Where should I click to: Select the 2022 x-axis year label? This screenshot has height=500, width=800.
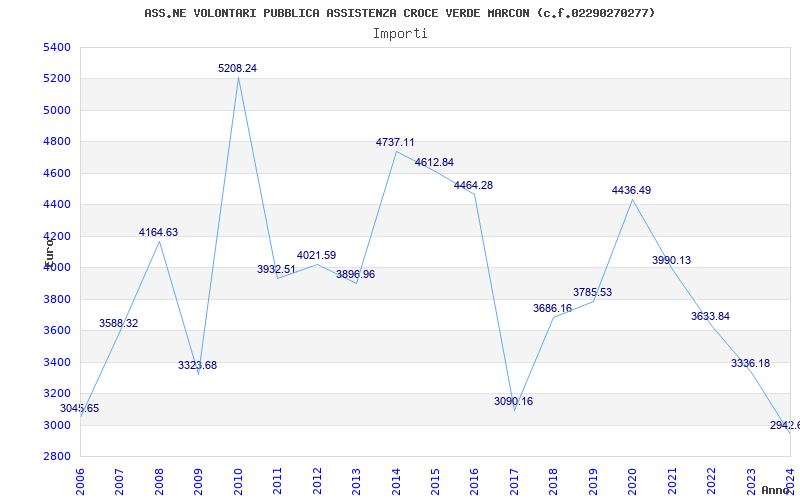click(x=711, y=481)
